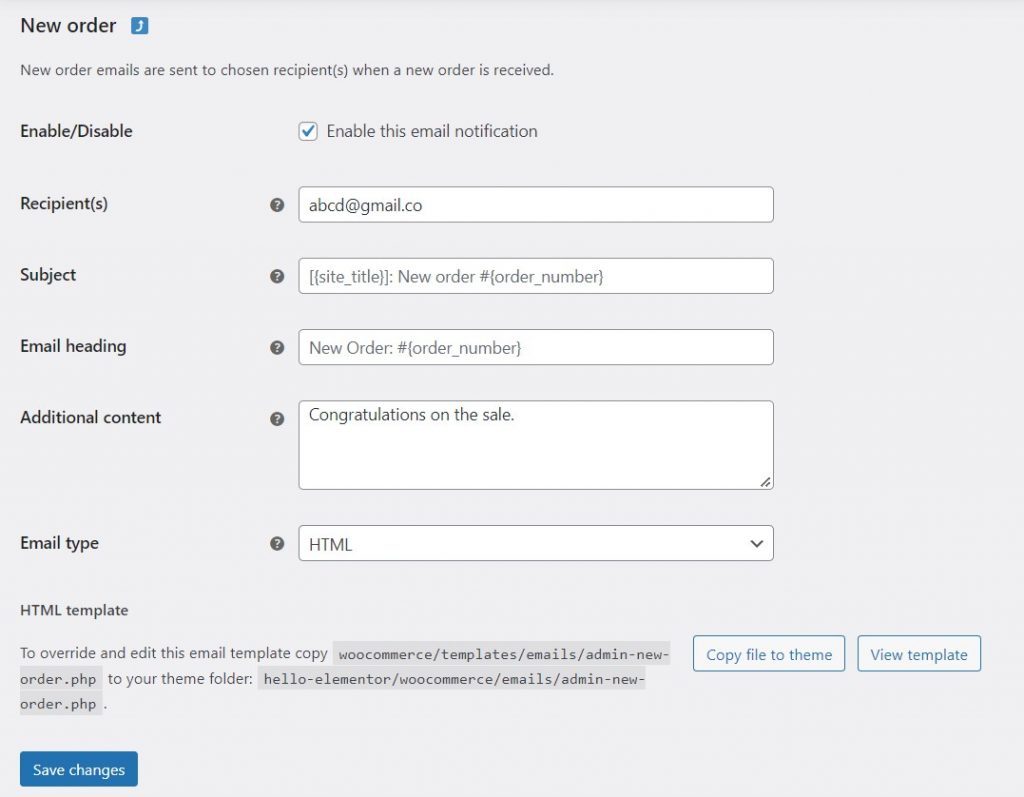Viewport: 1024px width, 797px height.
Task: Click the 'Enable this email notification' label text
Action: 432,131
